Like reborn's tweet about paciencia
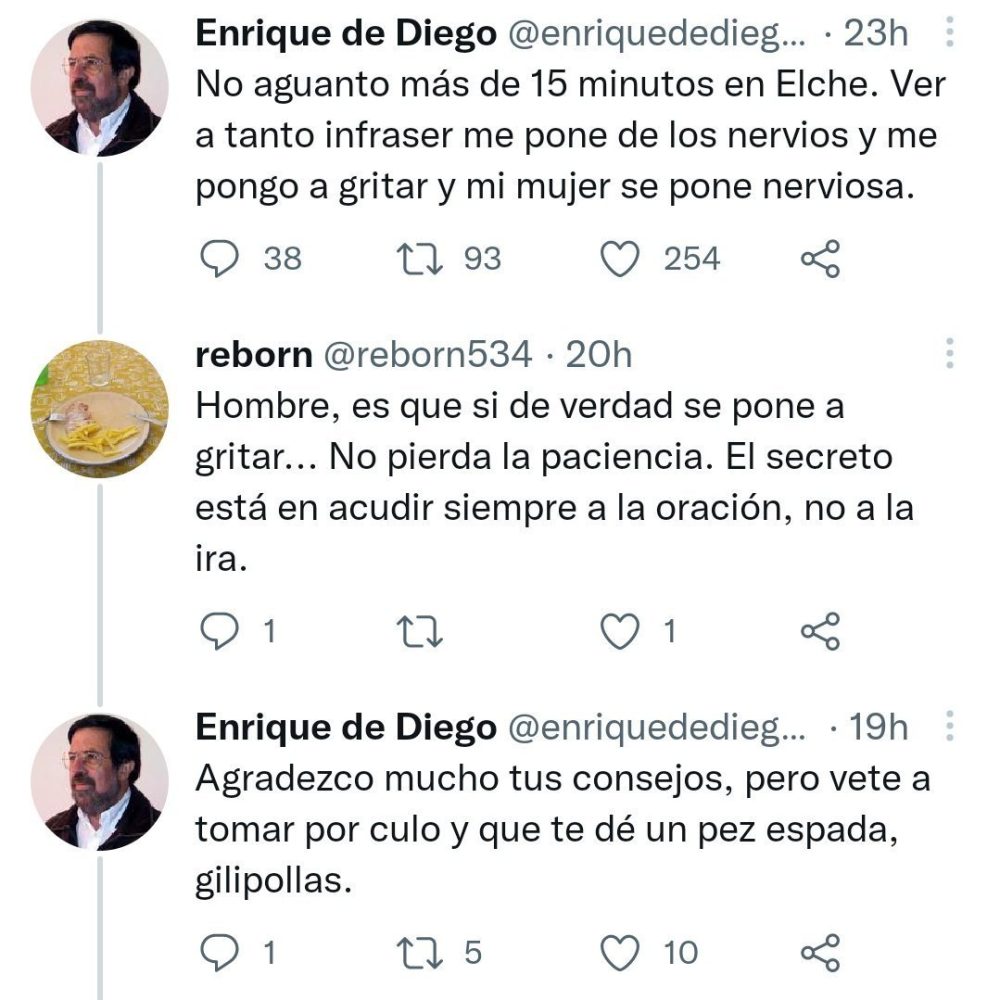Viewport: 1000px width, 1000px height. tap(621, 629)
